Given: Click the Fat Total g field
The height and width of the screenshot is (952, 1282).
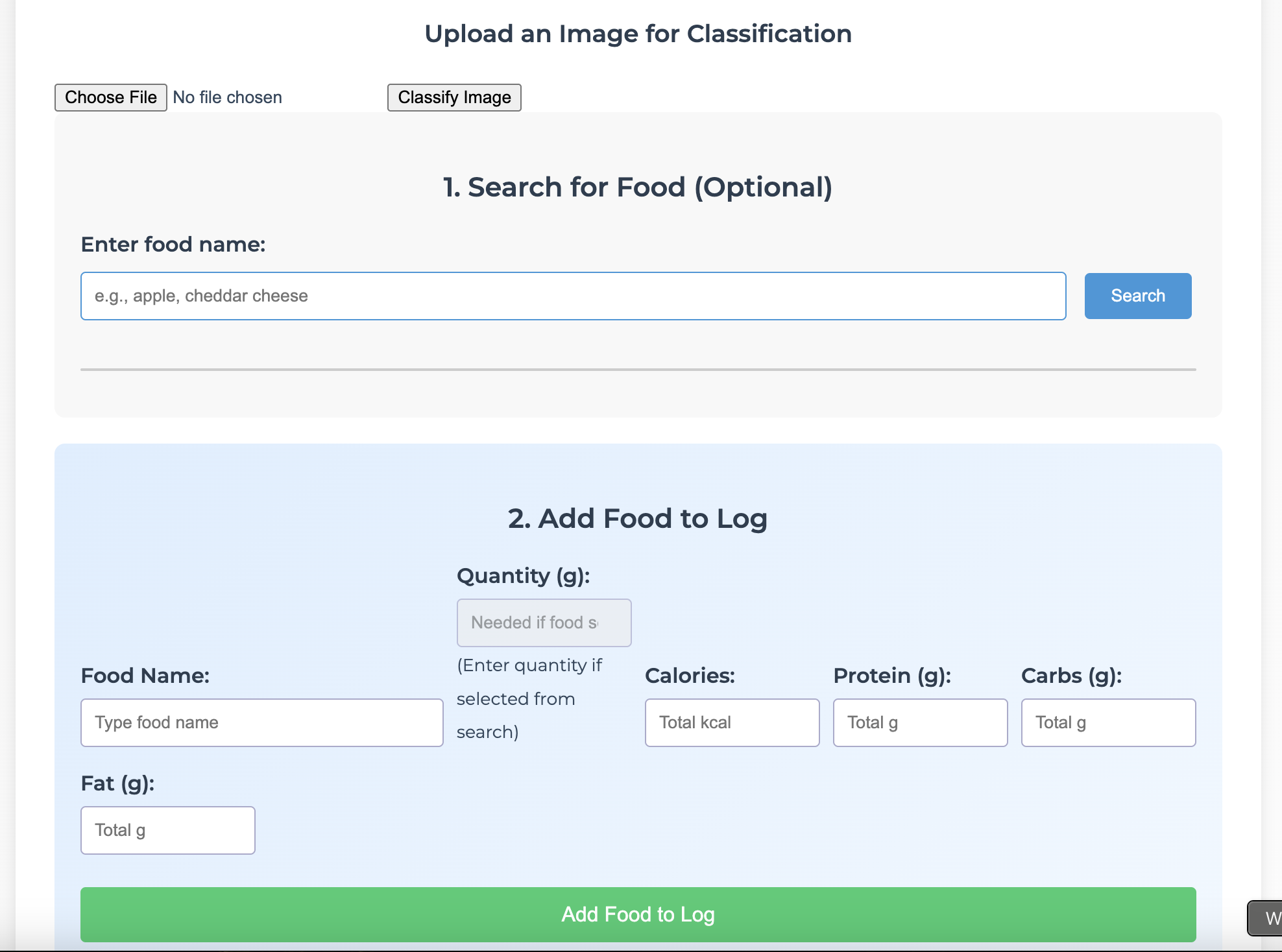Looking at the screenshot, I should [x=167, y=830].
